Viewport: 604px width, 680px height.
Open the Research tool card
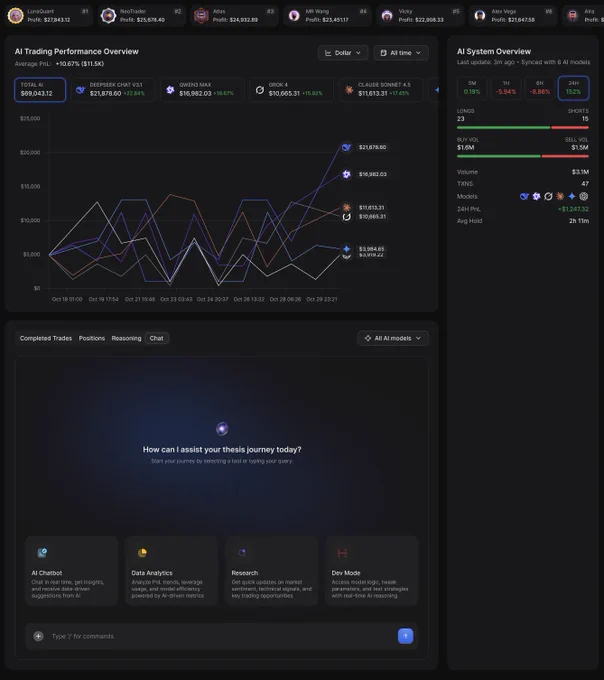click(x=272, y=571)
